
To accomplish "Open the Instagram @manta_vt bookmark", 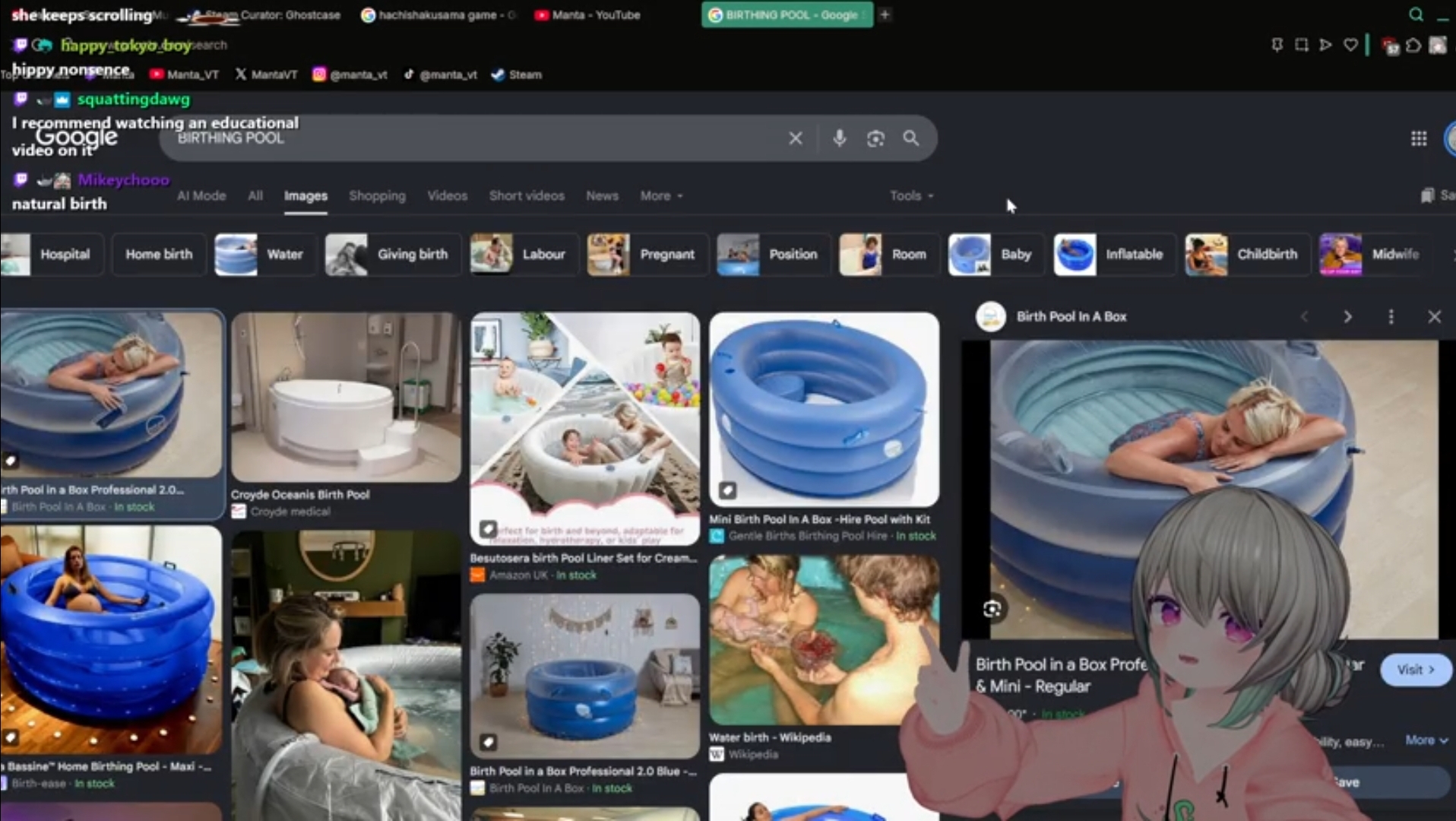I will point(350,74).
